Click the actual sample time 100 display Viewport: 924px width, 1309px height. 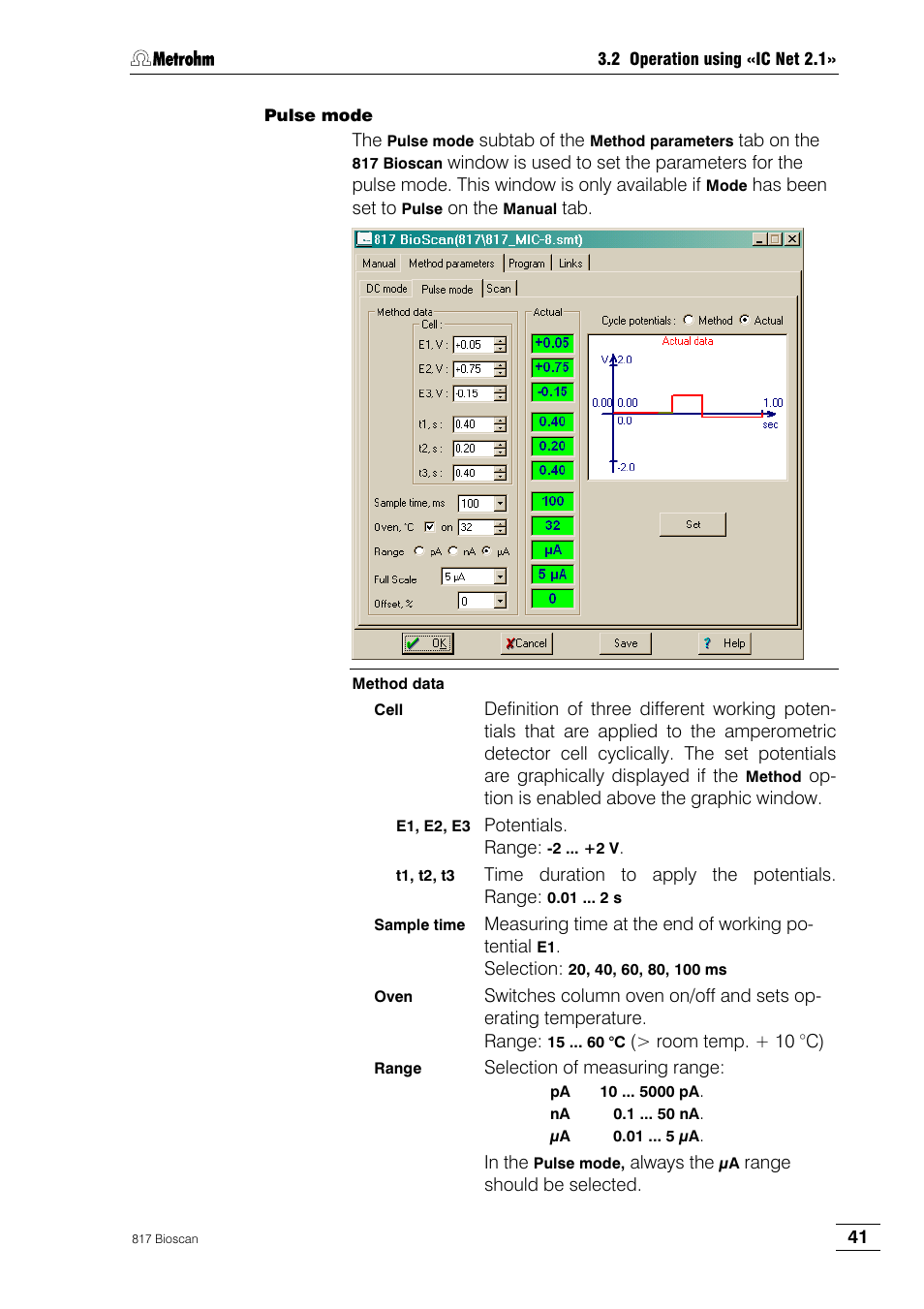click(552, 501)
